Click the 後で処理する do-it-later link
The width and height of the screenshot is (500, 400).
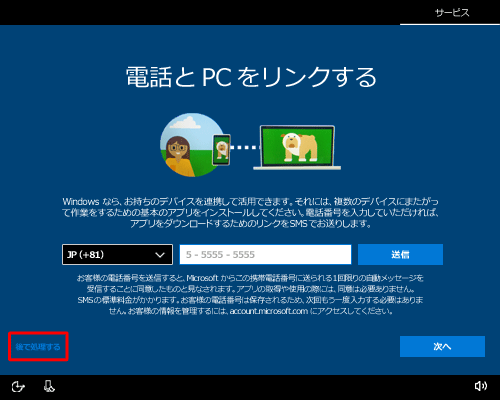coord(38,347)
